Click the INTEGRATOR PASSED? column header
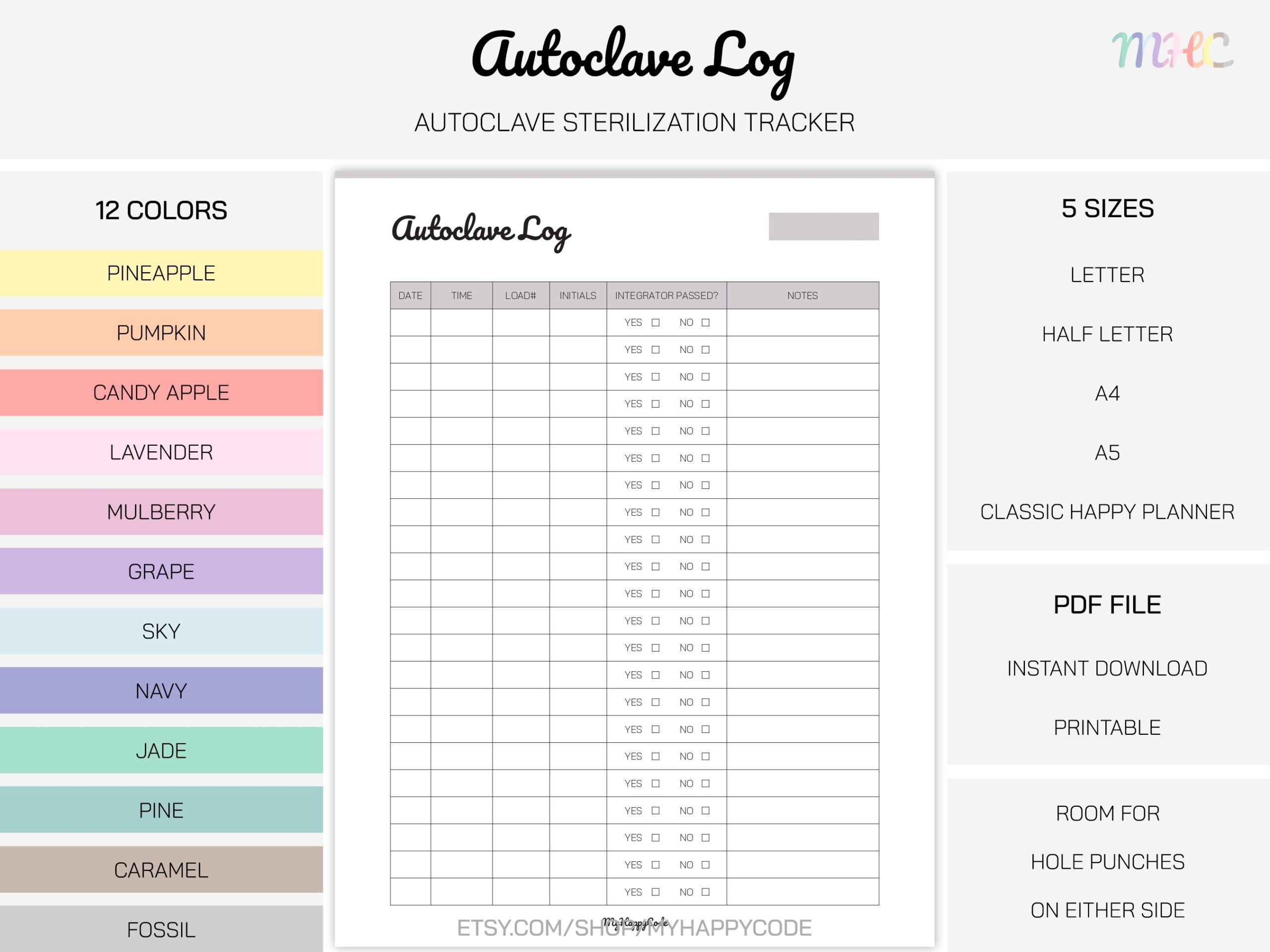This screenshot has height=952, width=1270. [x=666, y=296]
